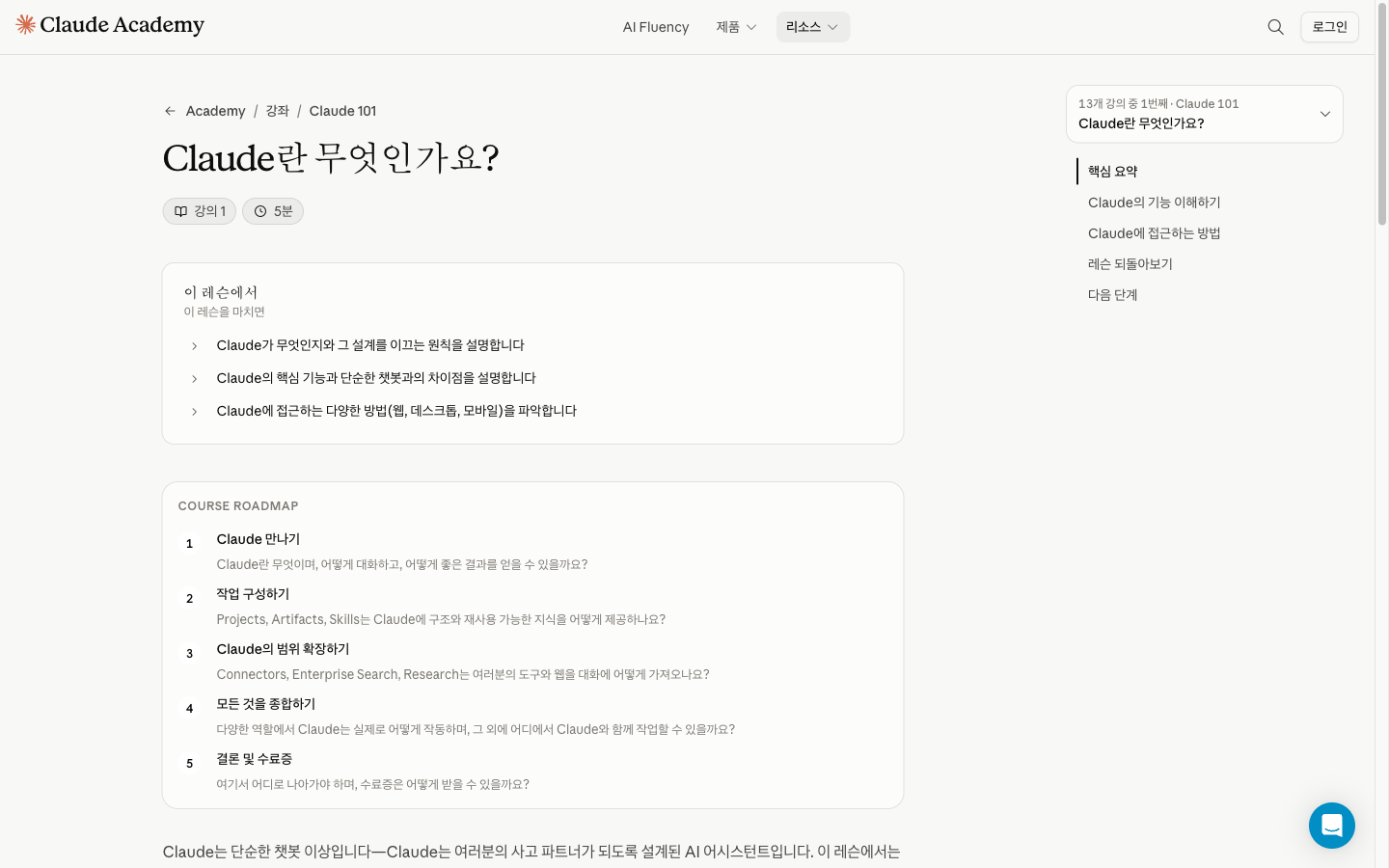Jump to 핵심 요약 section
The image size is (1389, 868).
[x=1112, y=172]
